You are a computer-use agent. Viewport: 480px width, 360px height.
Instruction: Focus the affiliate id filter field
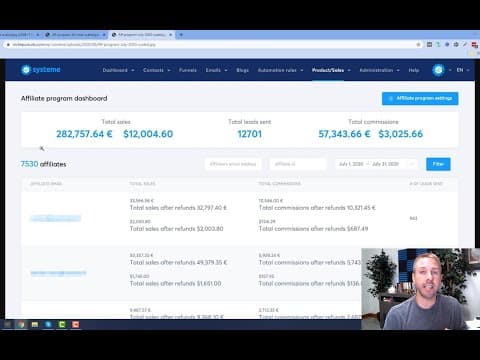tap(298, 164)
